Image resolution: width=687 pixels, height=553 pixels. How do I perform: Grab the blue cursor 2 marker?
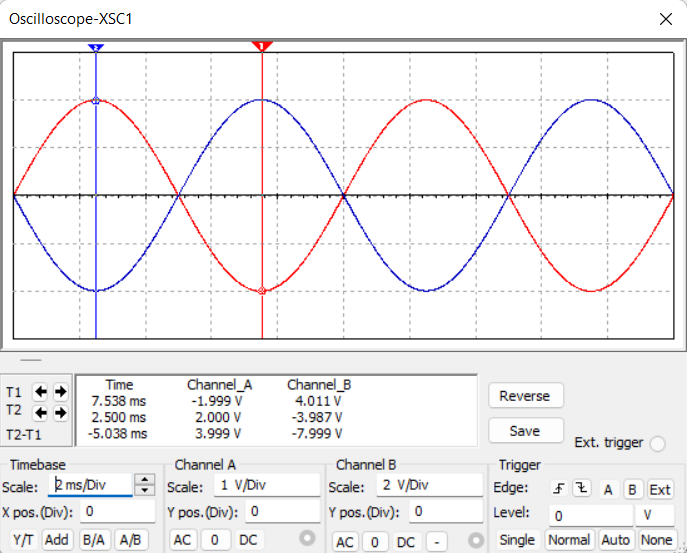[x=96, y=47]
